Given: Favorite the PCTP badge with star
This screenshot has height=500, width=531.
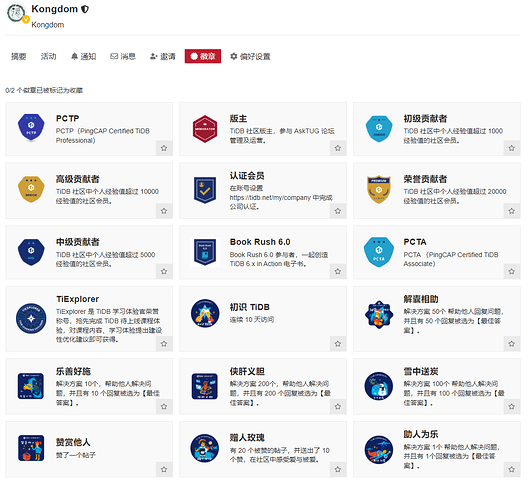Looking at the screenshot, I should click(164, 148).
